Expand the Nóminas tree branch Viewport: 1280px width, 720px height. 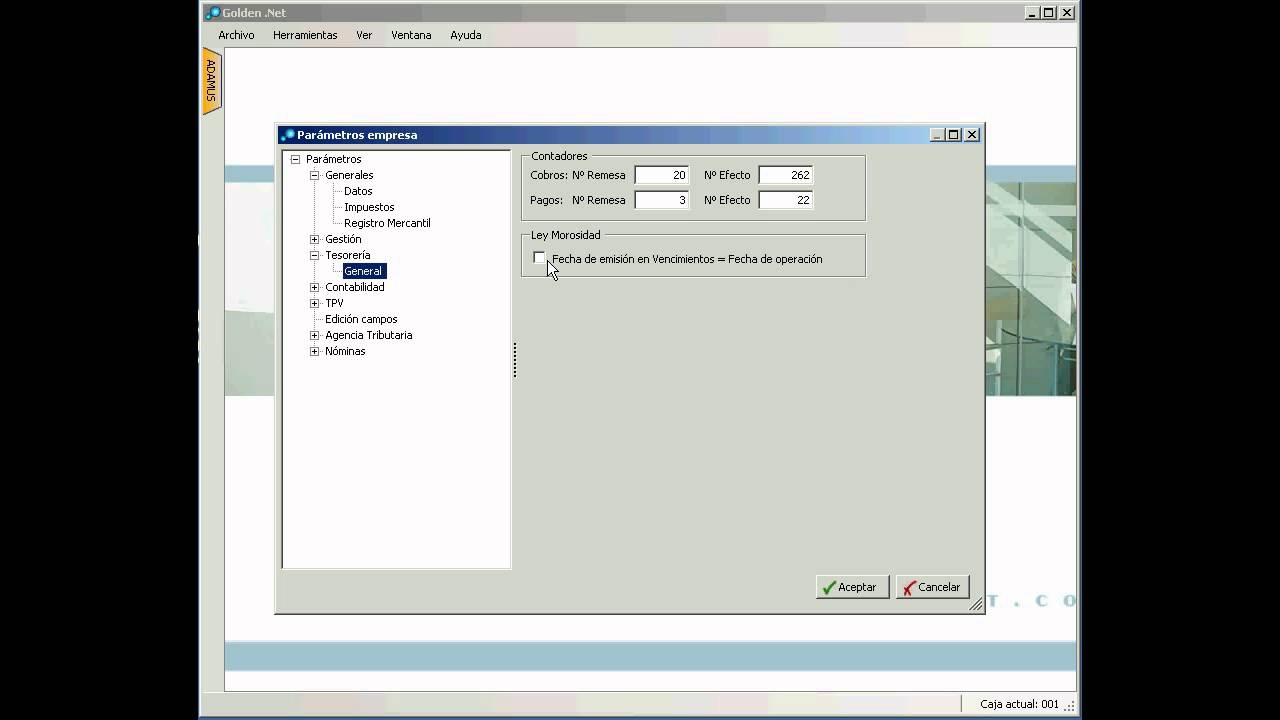(314, 351)
